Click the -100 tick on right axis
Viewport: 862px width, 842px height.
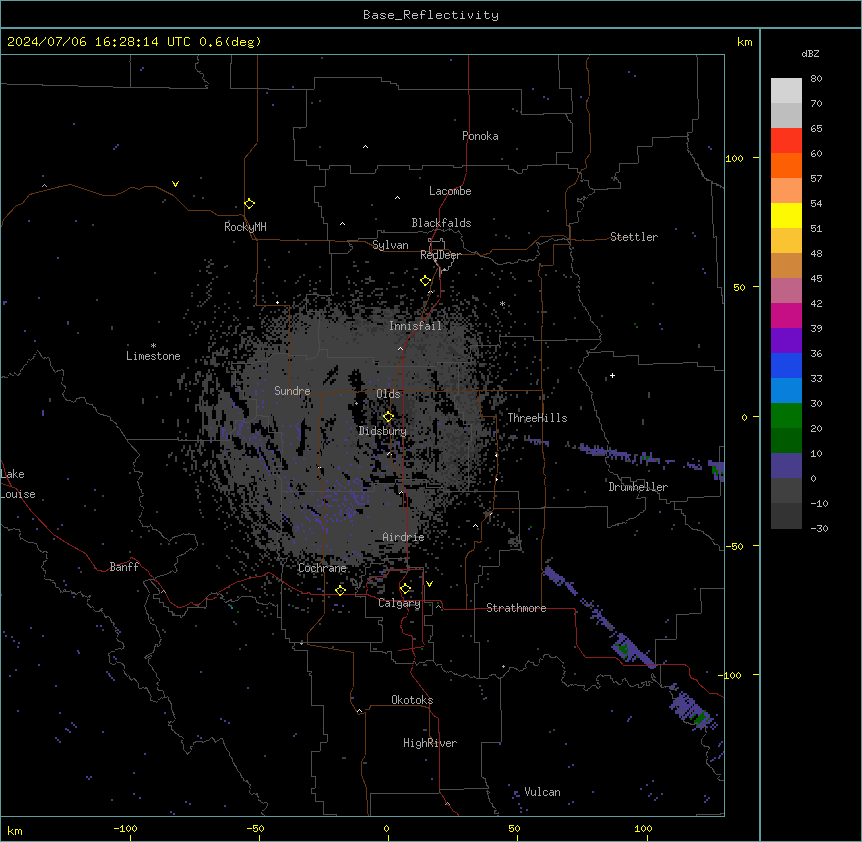pyautogui.click(x=731, y=675)
